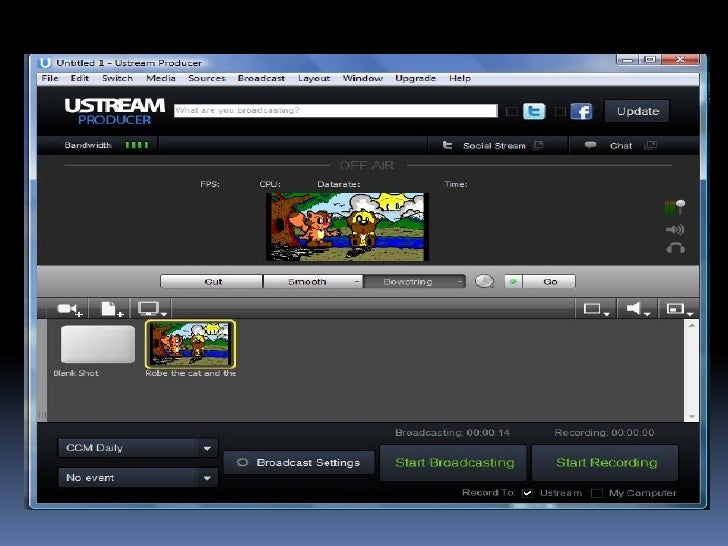This screenshot has height=546, width=728.
Task: Add a screen capture shot
Action: (x=151, y=309)
